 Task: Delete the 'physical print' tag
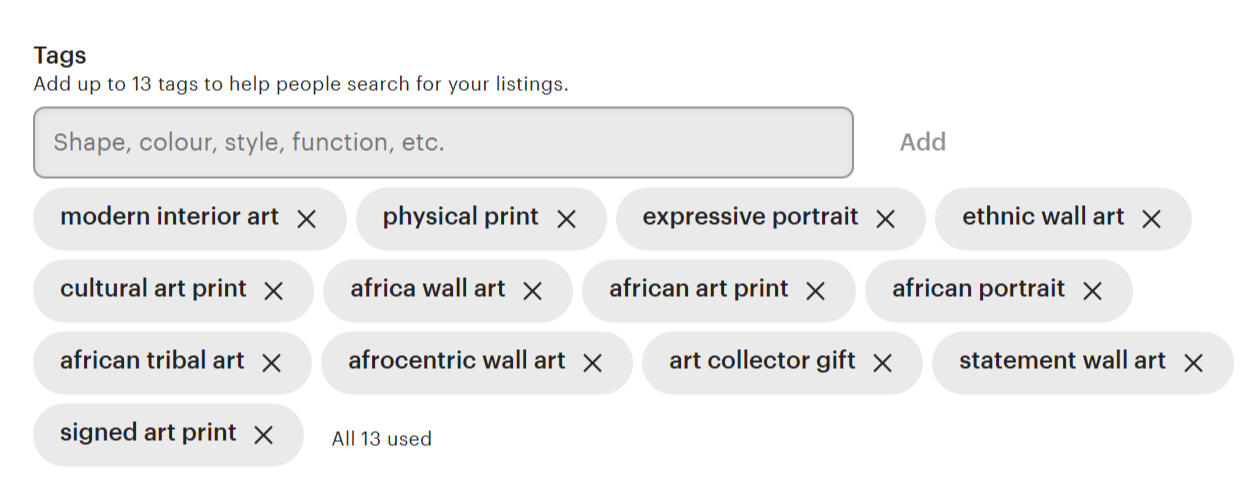566,219
